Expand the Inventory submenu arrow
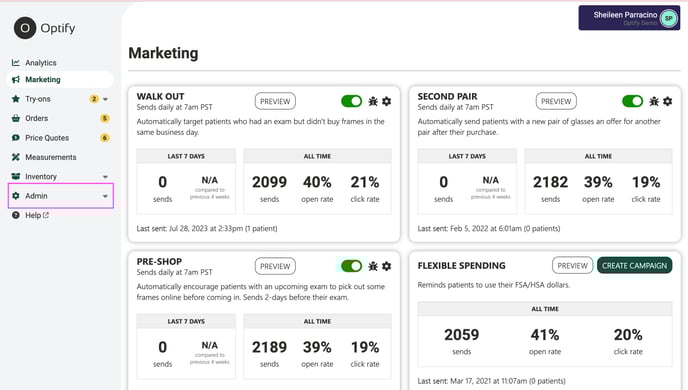Viewport: 688px width, 390px height. [x=105, y=177]
